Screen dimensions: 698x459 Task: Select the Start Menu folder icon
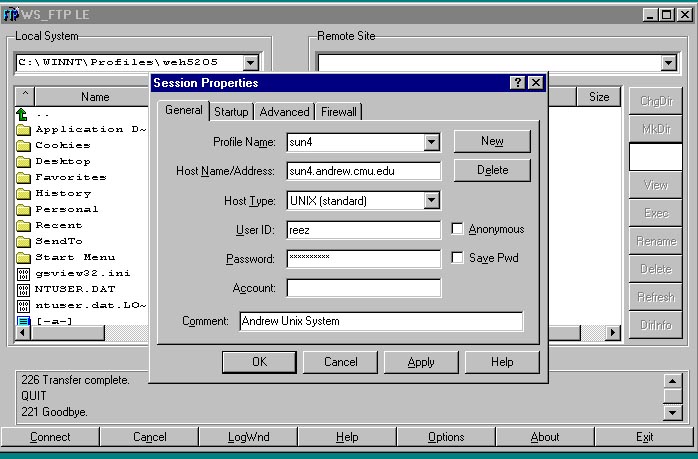click(x=23, y=257)
